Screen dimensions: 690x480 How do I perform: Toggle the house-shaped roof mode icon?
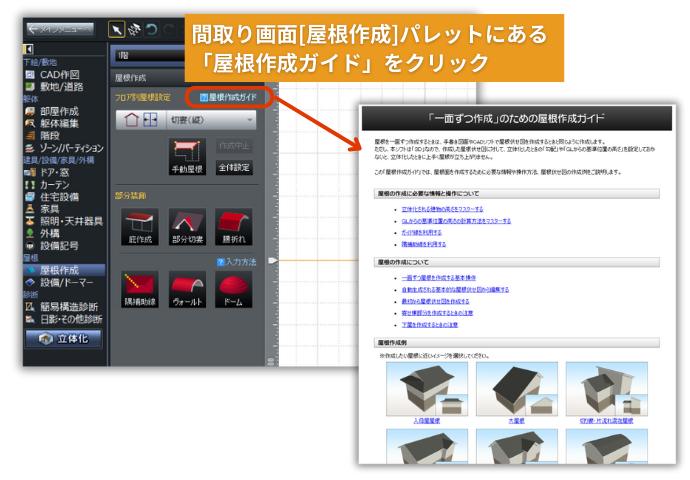coord(130,119)
